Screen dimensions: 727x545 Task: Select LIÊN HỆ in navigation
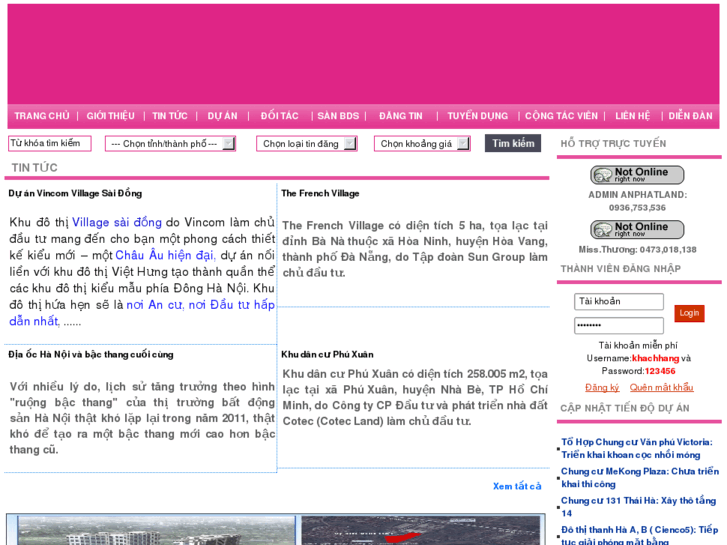point(632,116)
